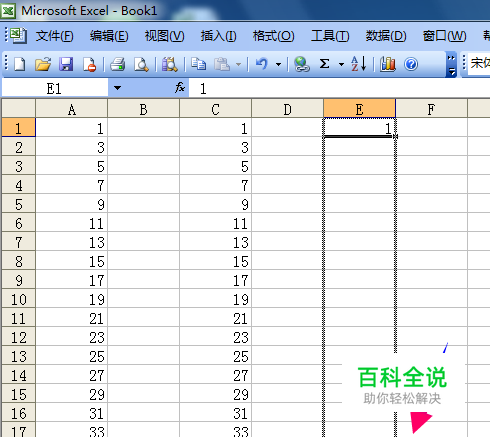Select row 10 header
Viewport: 490px width, 437px height.
tap(18, 299)
